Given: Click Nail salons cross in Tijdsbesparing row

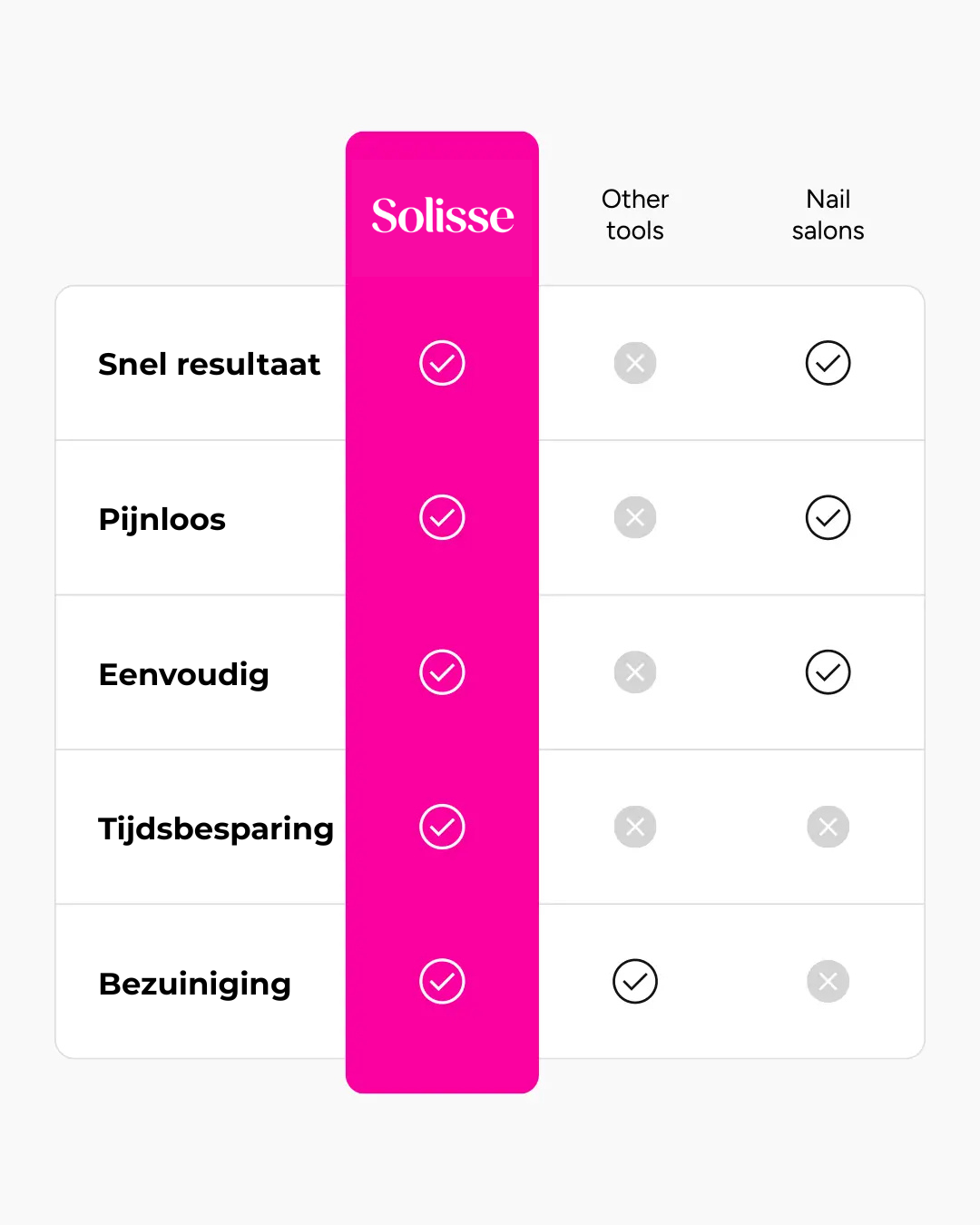Looking at the screenshot, I should click(x=828, y=827).
